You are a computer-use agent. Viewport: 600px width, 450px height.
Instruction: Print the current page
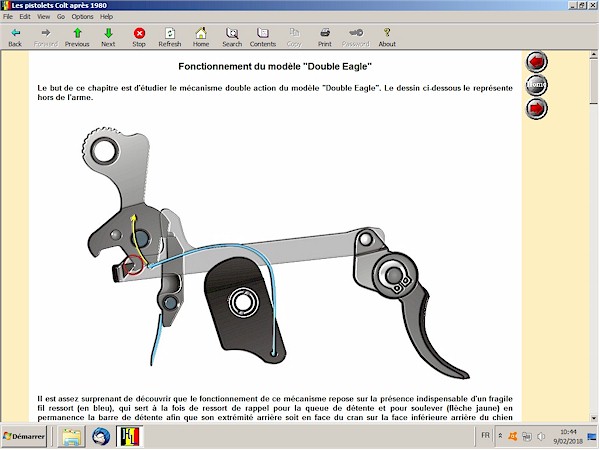325,37
